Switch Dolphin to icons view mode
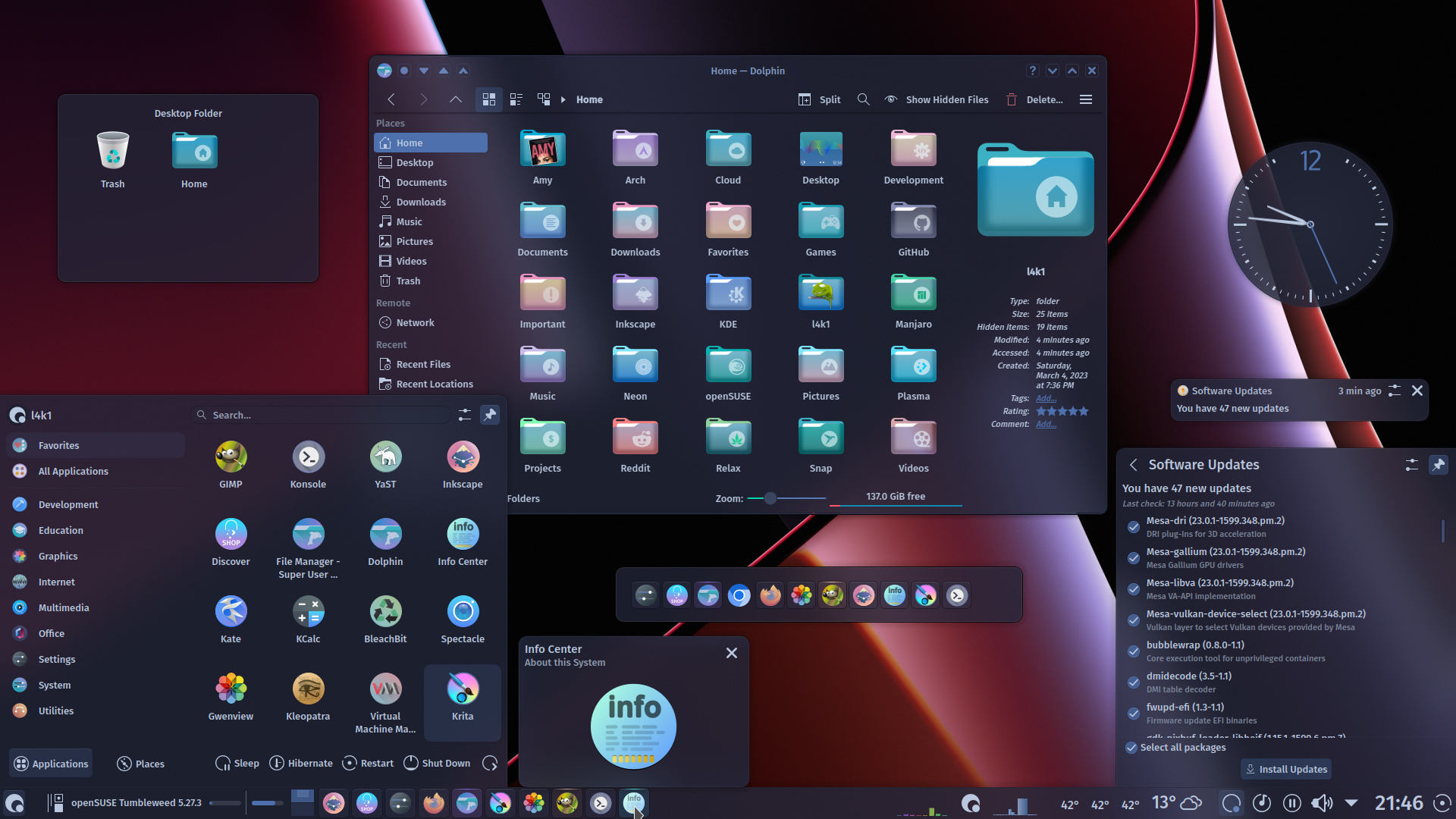 click(x=489, y=99)
